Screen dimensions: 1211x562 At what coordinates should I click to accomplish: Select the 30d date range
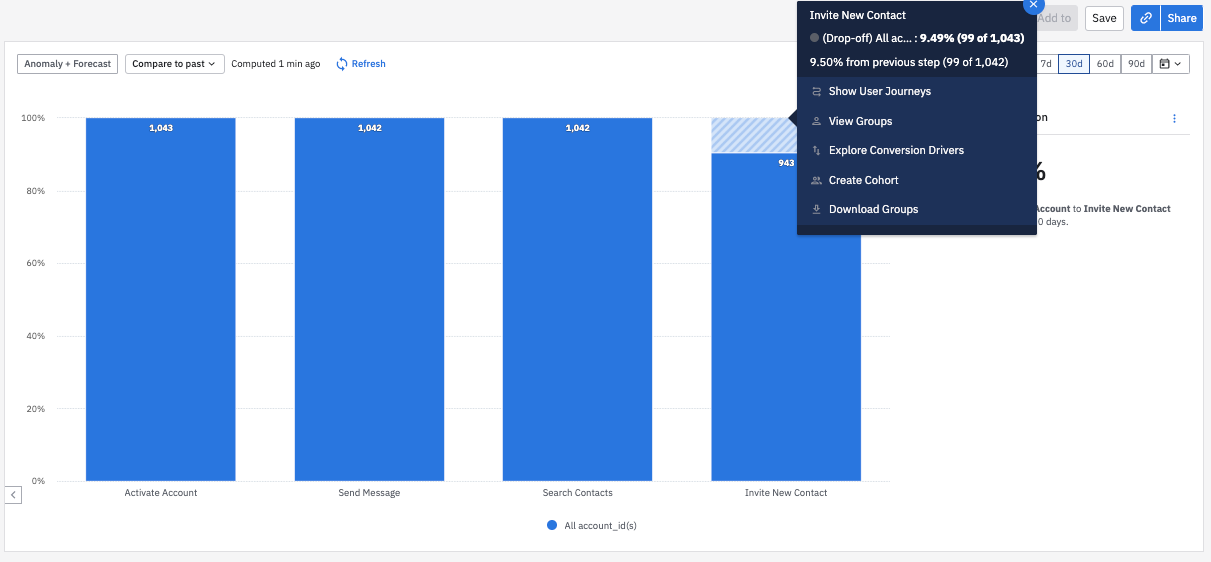[1073, 64]
